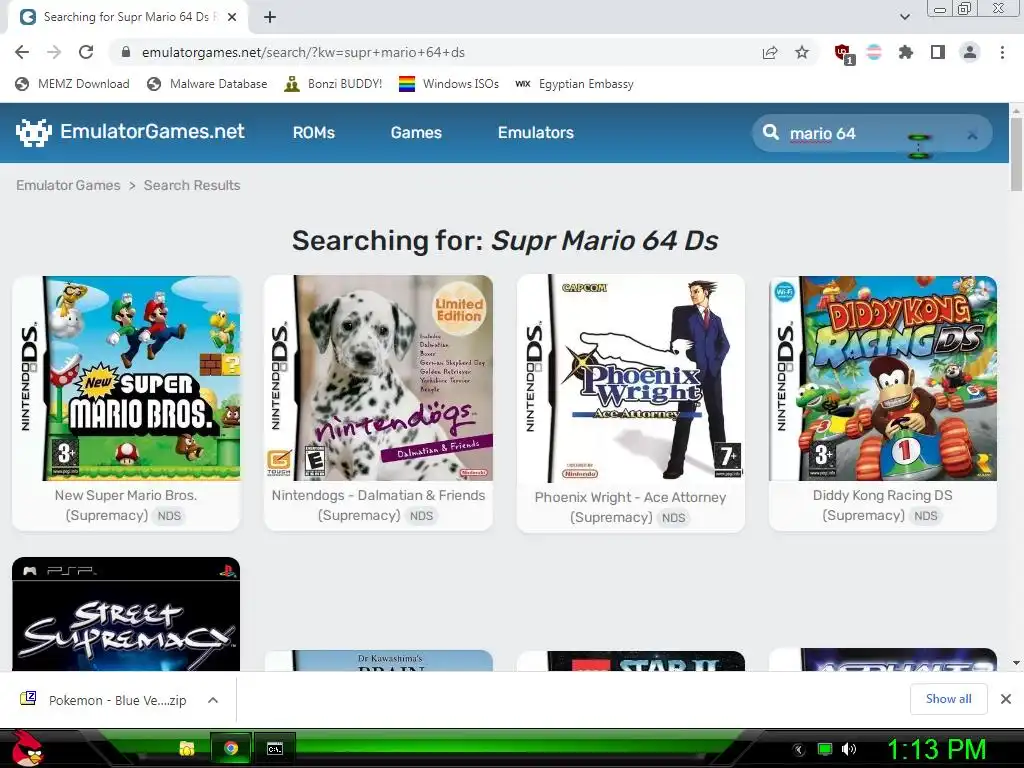Open Windows ISOs bookmark
1024x768 pixels.
pos(449,84)
